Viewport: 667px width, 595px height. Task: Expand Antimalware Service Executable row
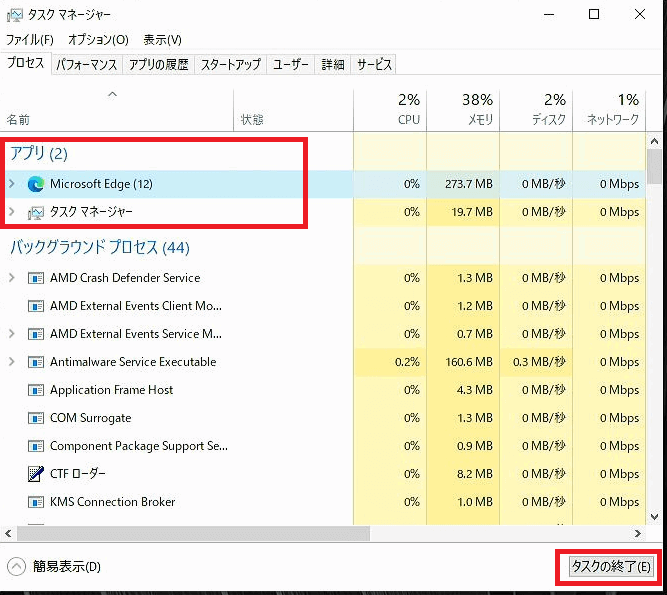(x=12, y=362)
